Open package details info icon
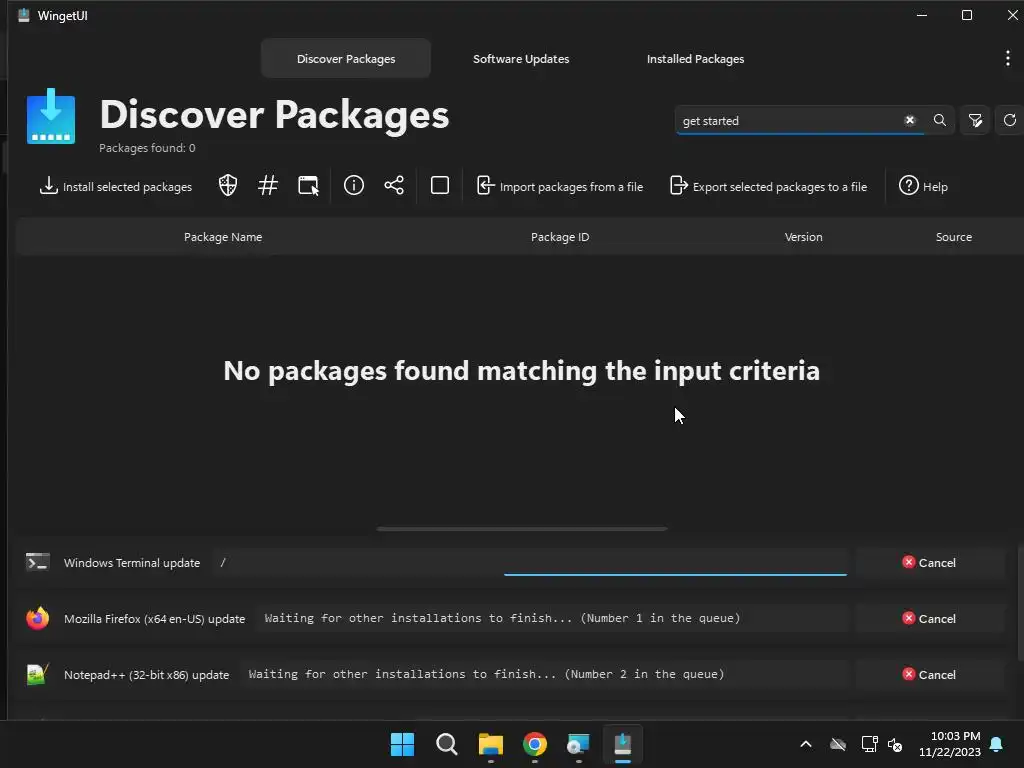Image resolution: width=1024 pixels, height=768 pixels. pyautogui.click(x=354, y=186)
